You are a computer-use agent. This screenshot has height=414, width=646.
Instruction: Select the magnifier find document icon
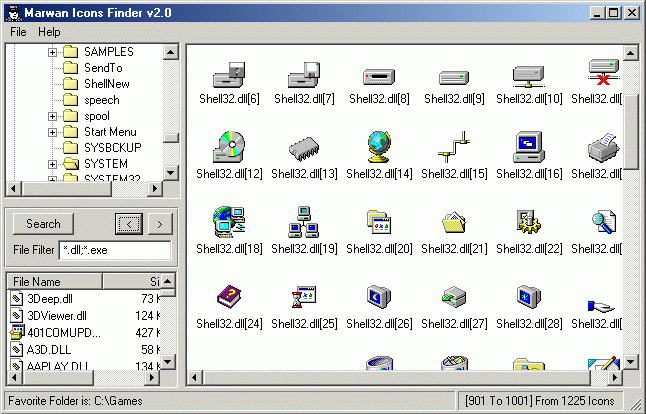pyautogui.click(x=604, y=222)
